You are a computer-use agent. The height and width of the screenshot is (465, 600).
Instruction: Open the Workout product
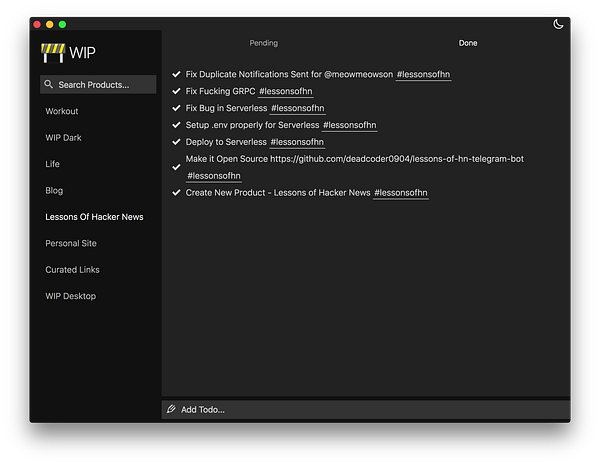(62, 111)
